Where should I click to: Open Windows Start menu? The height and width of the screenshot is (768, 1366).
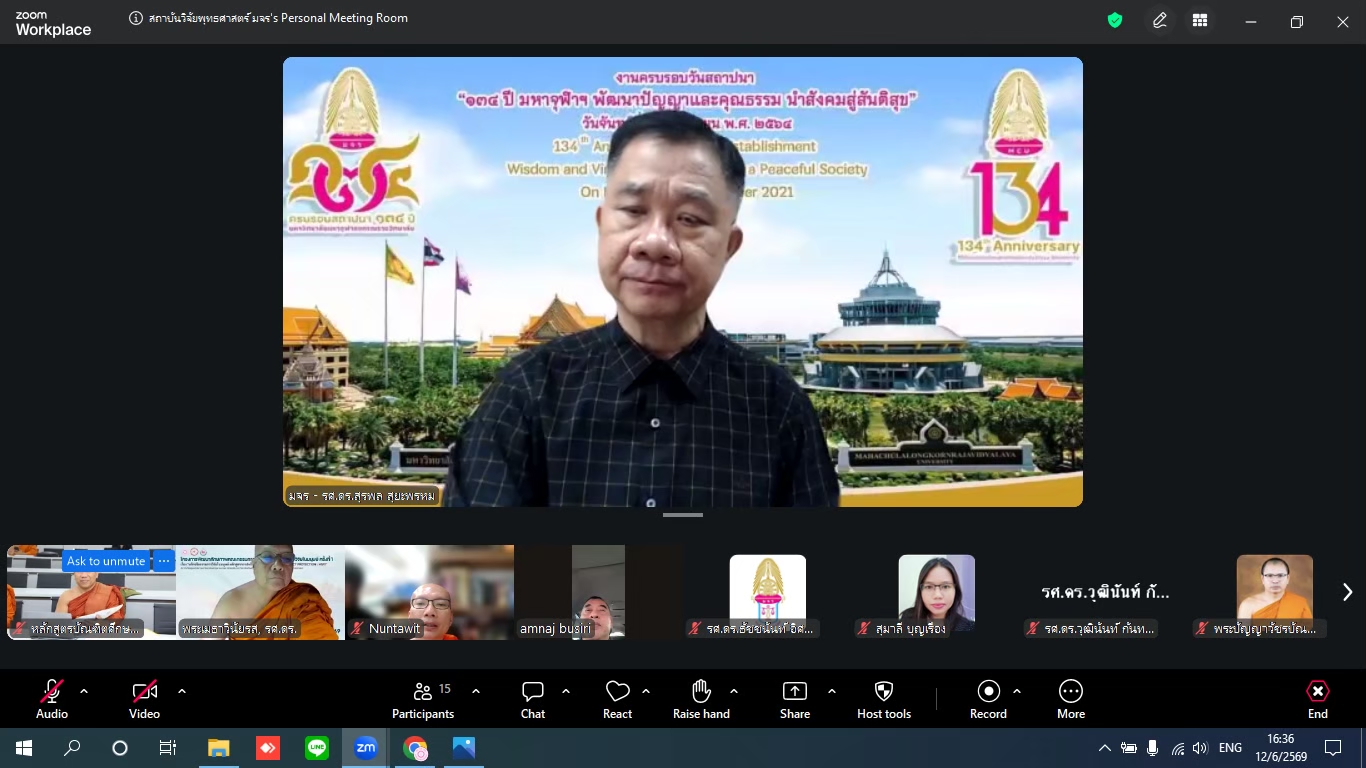click(24, 748)
